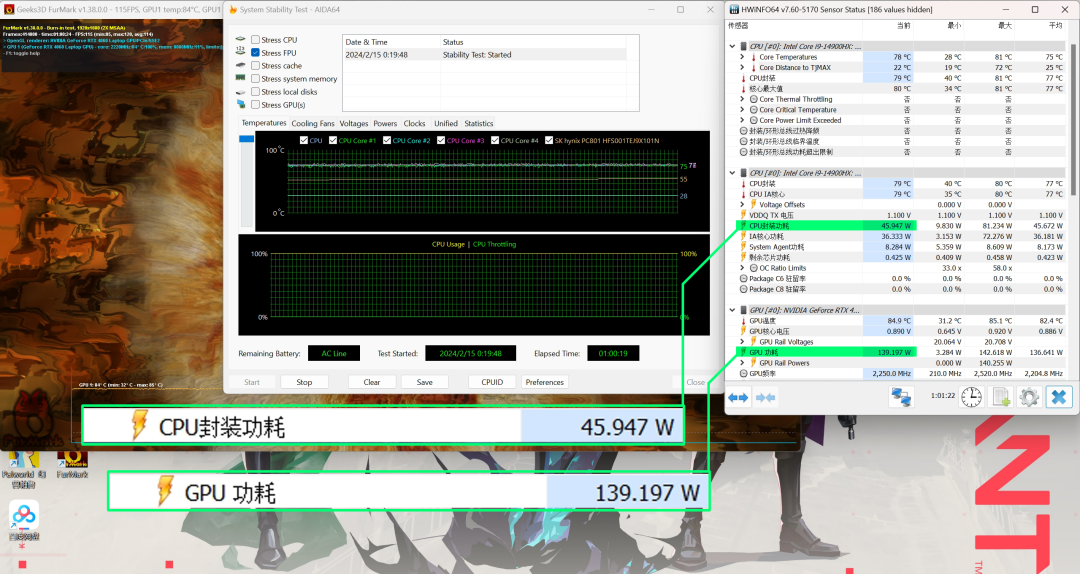Switch to Voltages tab

354,124
